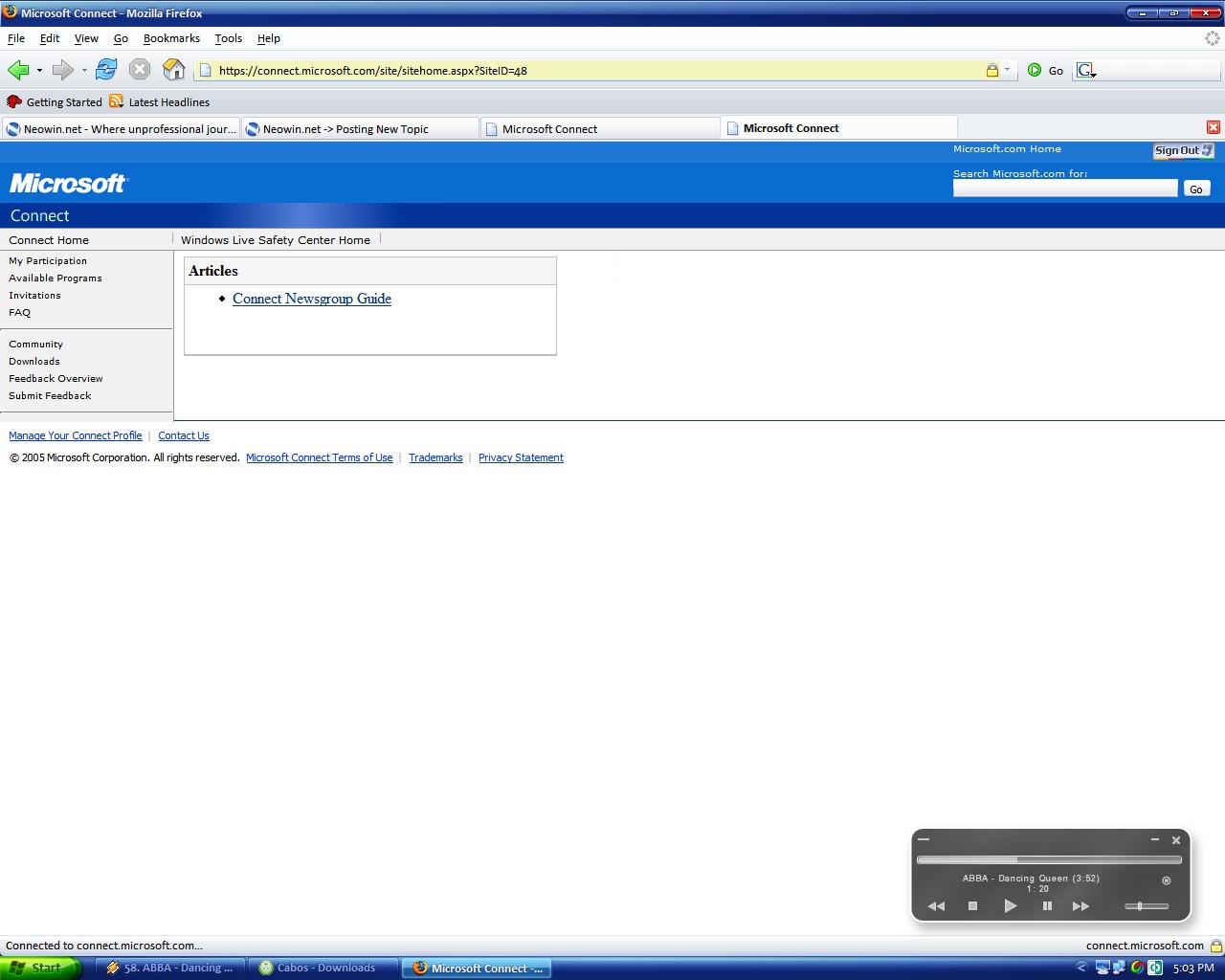Image resolution: width=1225 pixels, height=980 pixels.
Task: Toggle the round record/repeat button in player
Action: point(1166,880)
